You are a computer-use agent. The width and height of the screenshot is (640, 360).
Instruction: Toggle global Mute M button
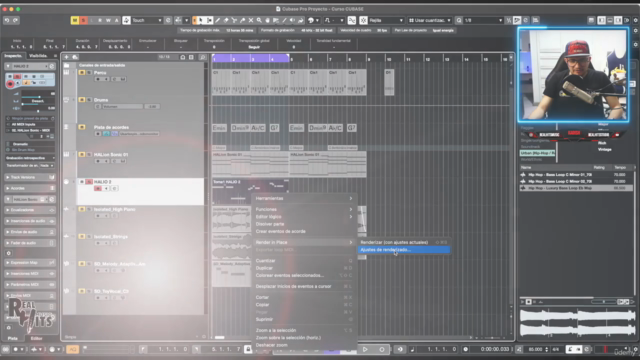pyautogui.click(x=75, y=20)
